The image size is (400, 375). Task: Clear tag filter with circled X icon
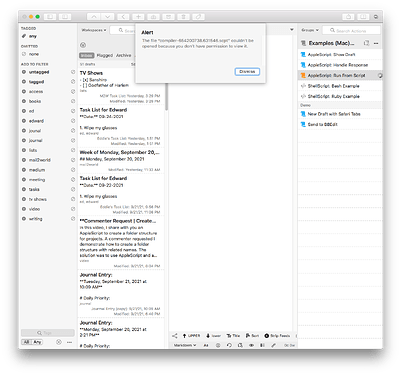[59, 342]
